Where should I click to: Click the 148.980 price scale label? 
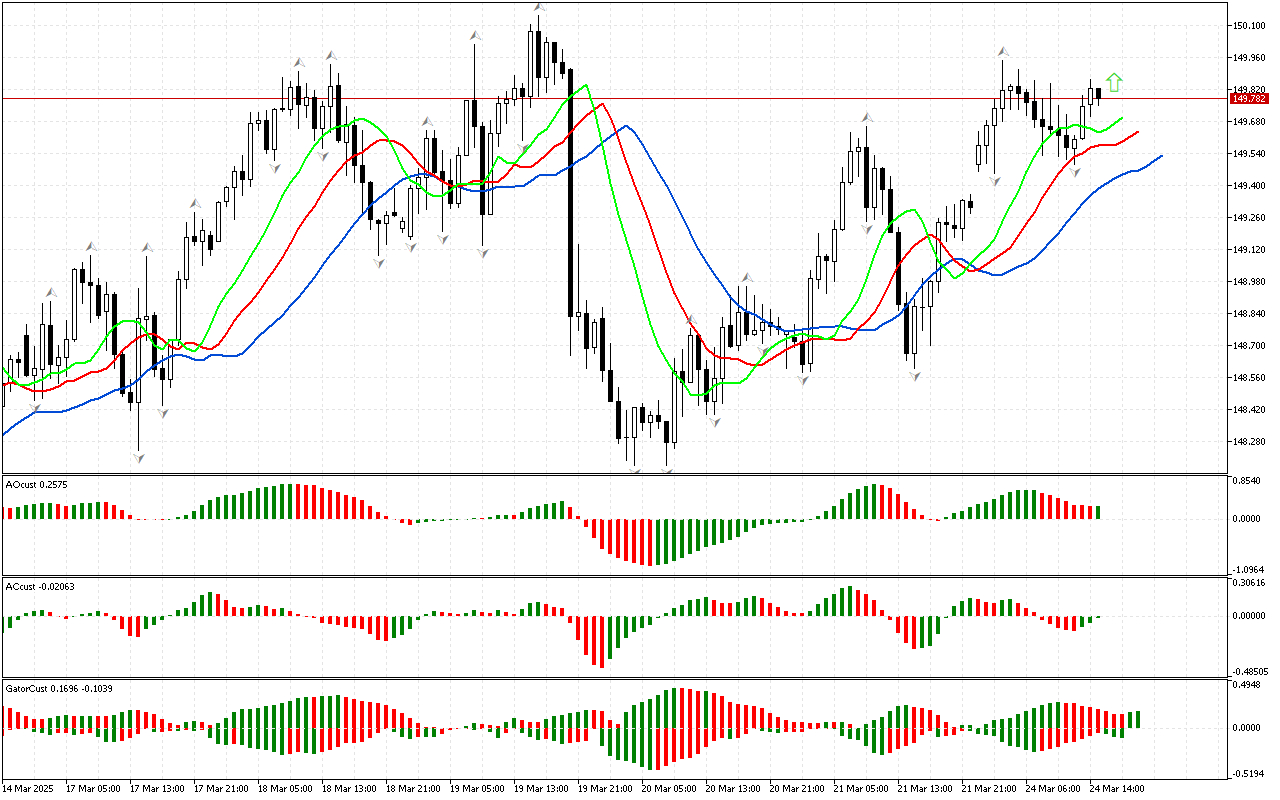1250,281
